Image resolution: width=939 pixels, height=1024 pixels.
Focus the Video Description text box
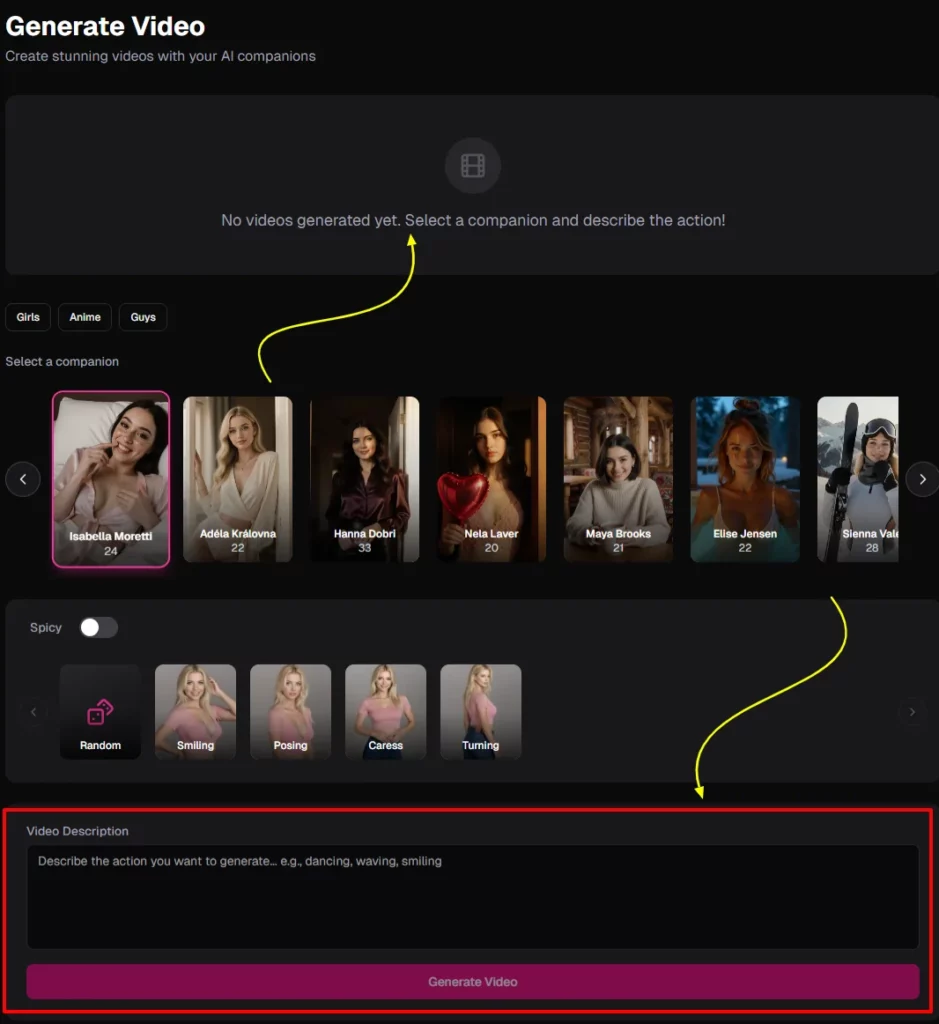click(473, 897)
